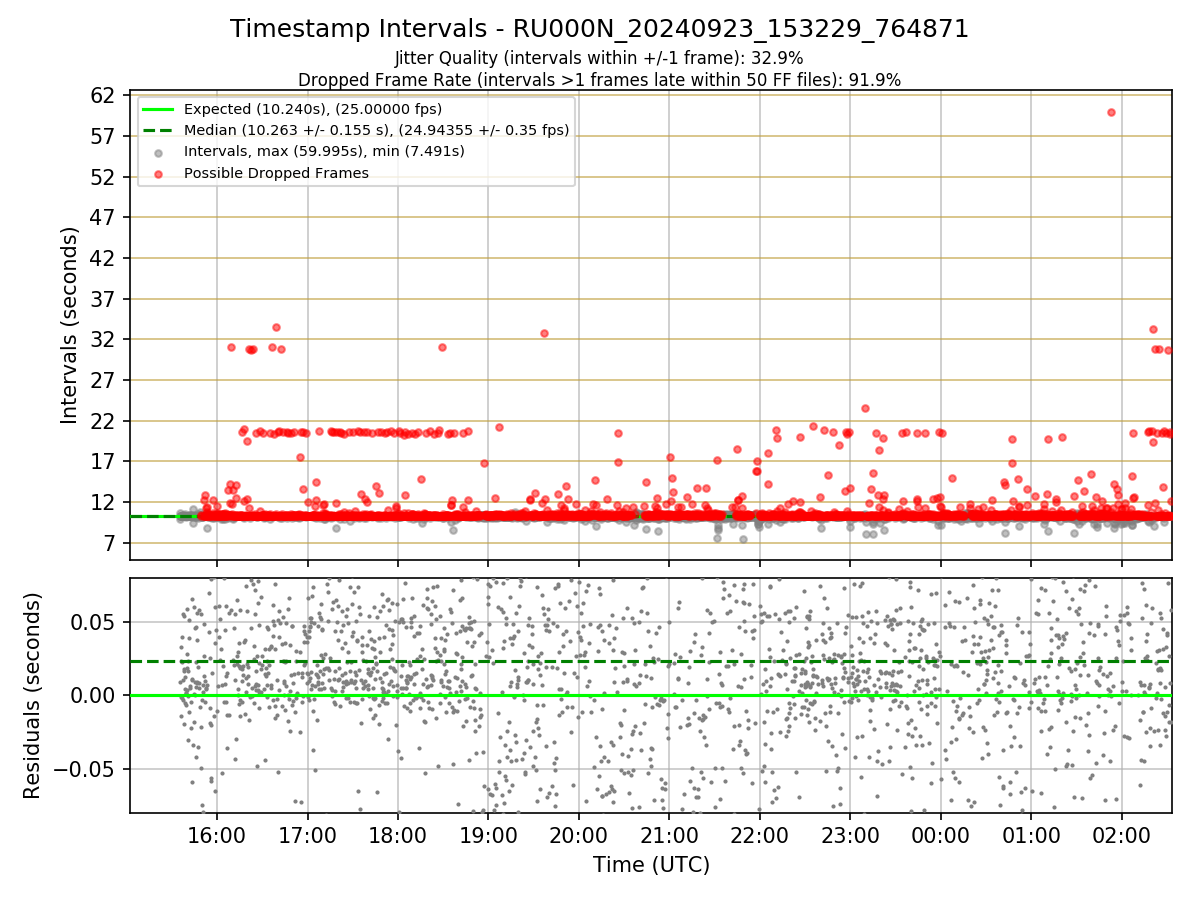Click the 20:00 x-axis tick label

click(x=578, y=835)
